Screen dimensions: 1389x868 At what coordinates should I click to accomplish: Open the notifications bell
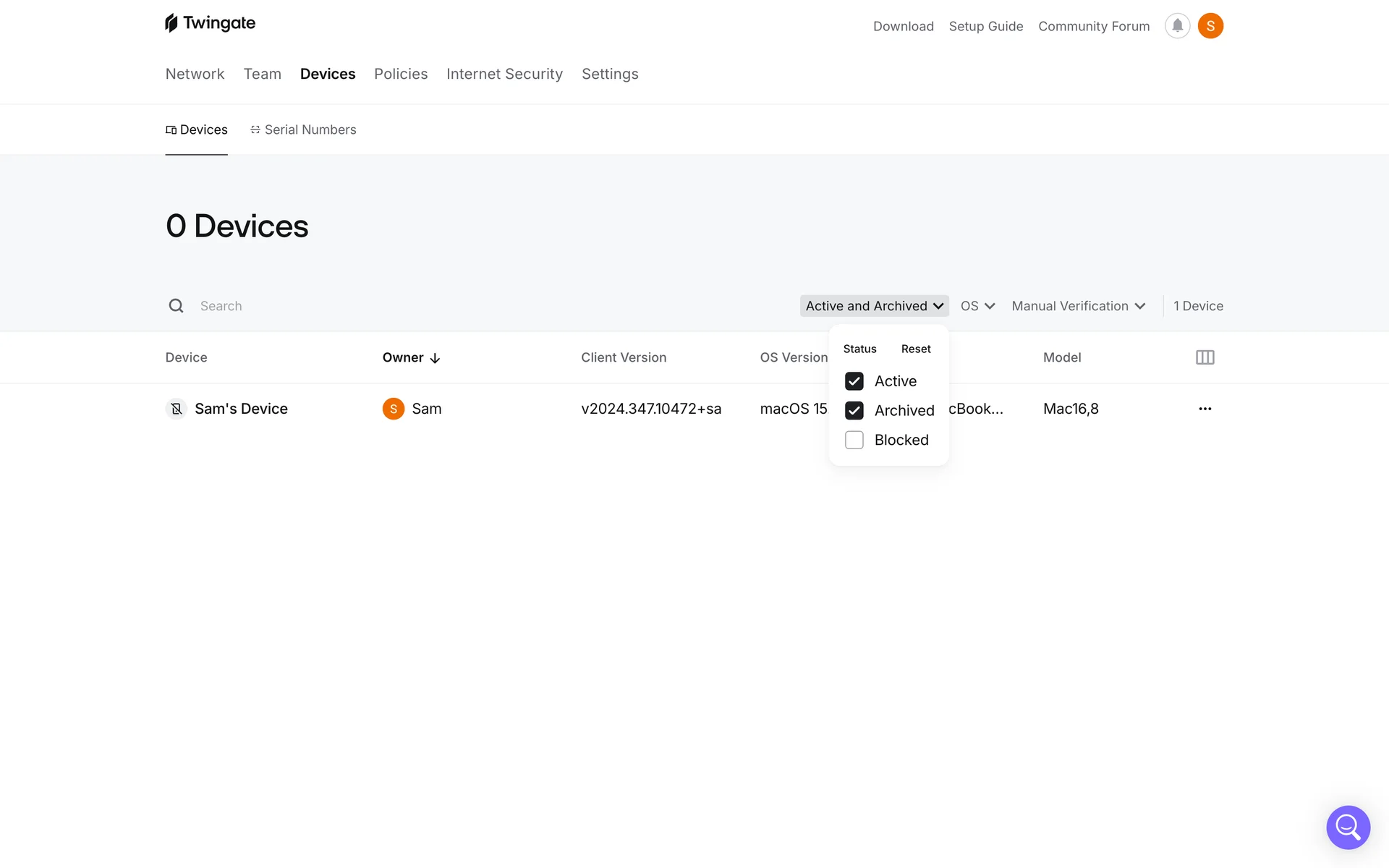[x=1177, y=26]
